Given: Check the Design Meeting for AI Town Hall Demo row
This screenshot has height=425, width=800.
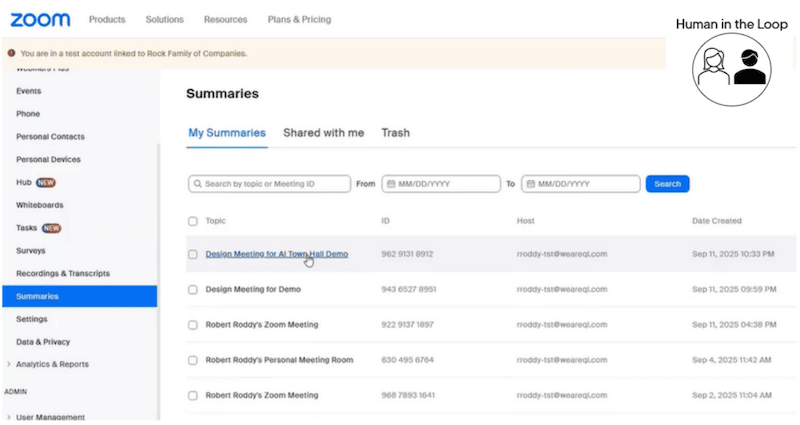Looking at the screenshot, I should 193,254.
